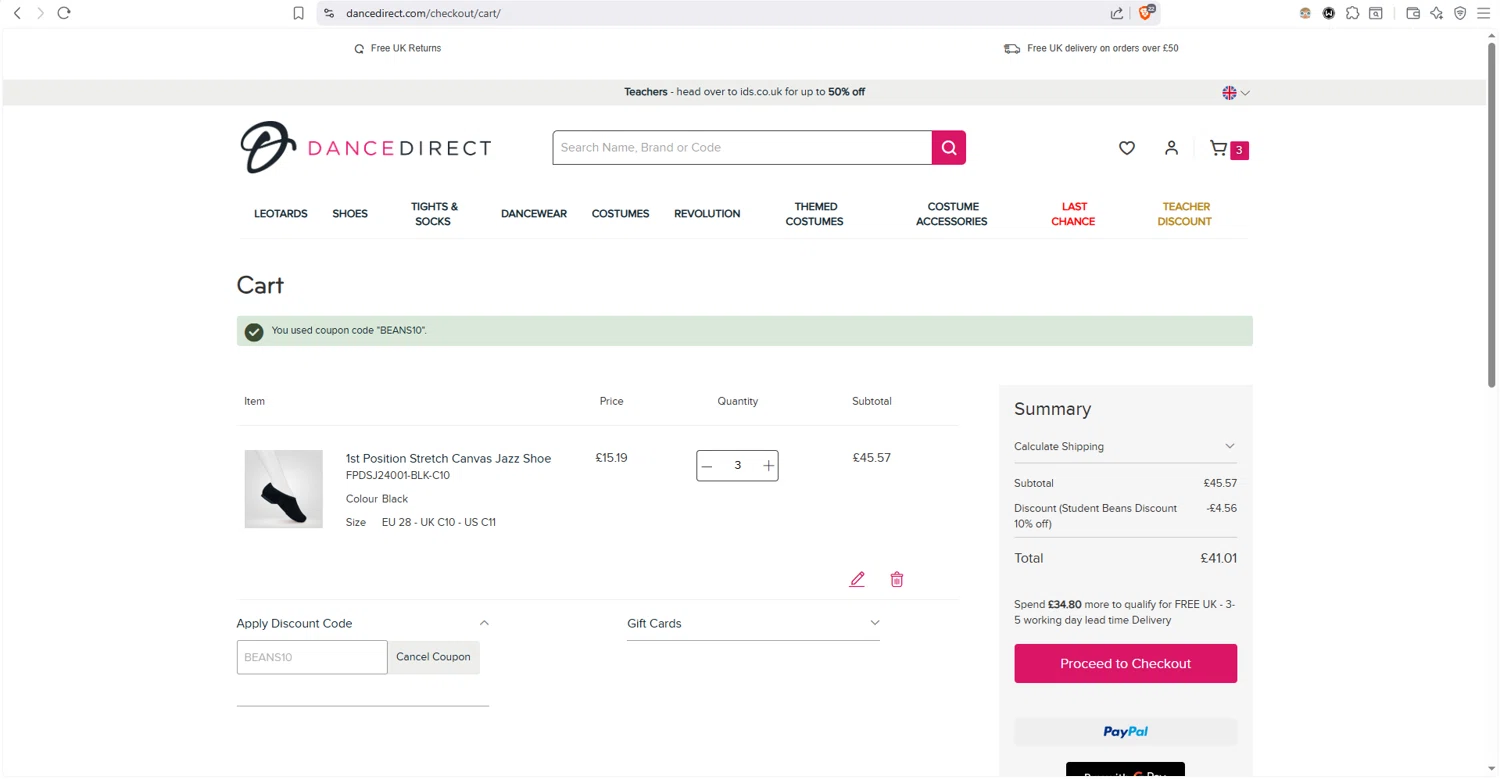Click the browser address bar URL
1500x779 pixels.
click(423, 14)
